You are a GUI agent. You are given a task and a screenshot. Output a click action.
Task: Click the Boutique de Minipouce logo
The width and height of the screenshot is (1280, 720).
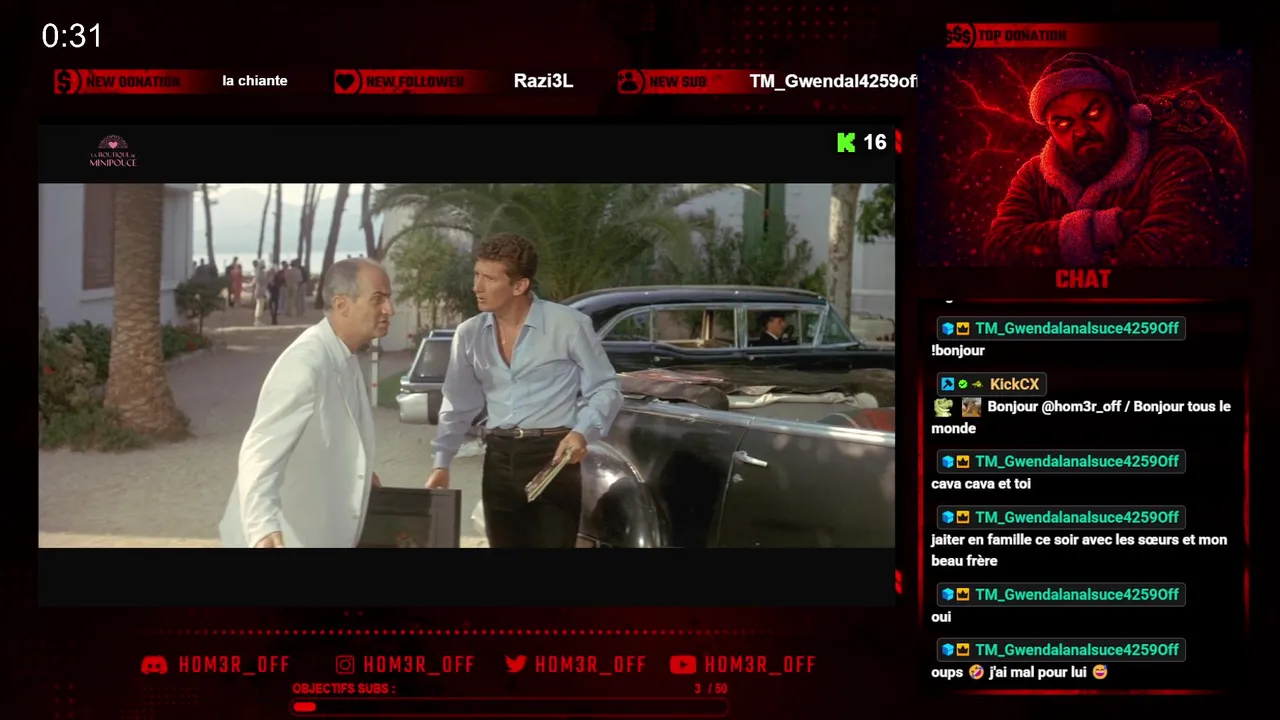click(113, 151)
